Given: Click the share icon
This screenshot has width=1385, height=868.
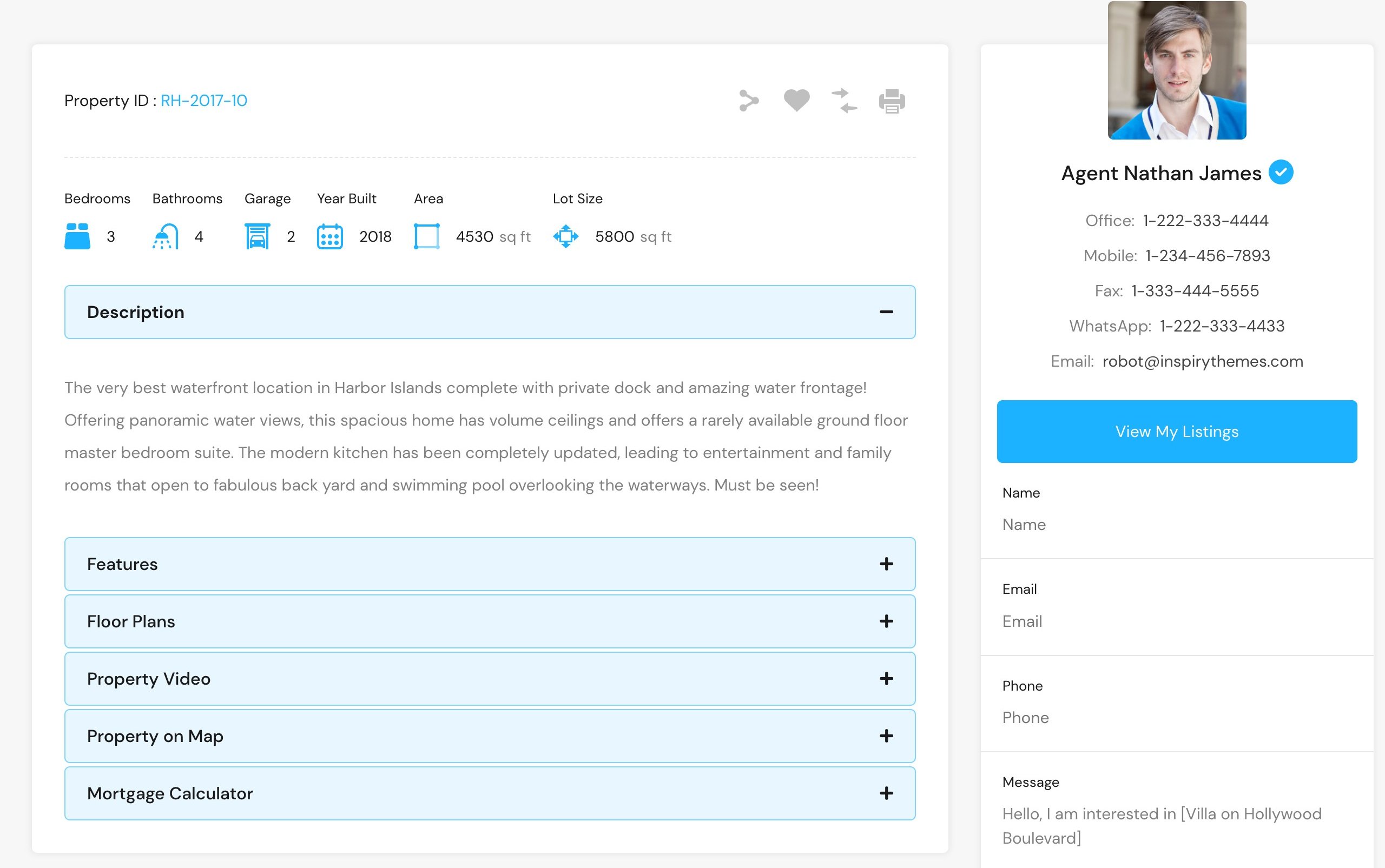Looking at the screenshot, I should point(749,101).
